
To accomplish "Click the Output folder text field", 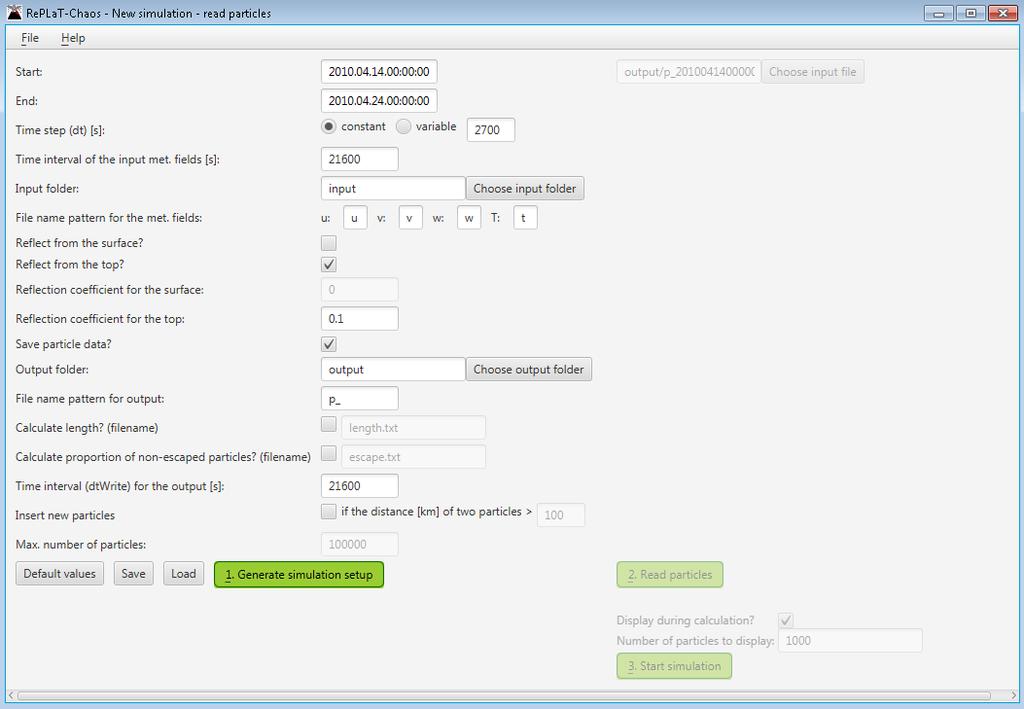I will [393, 370].
